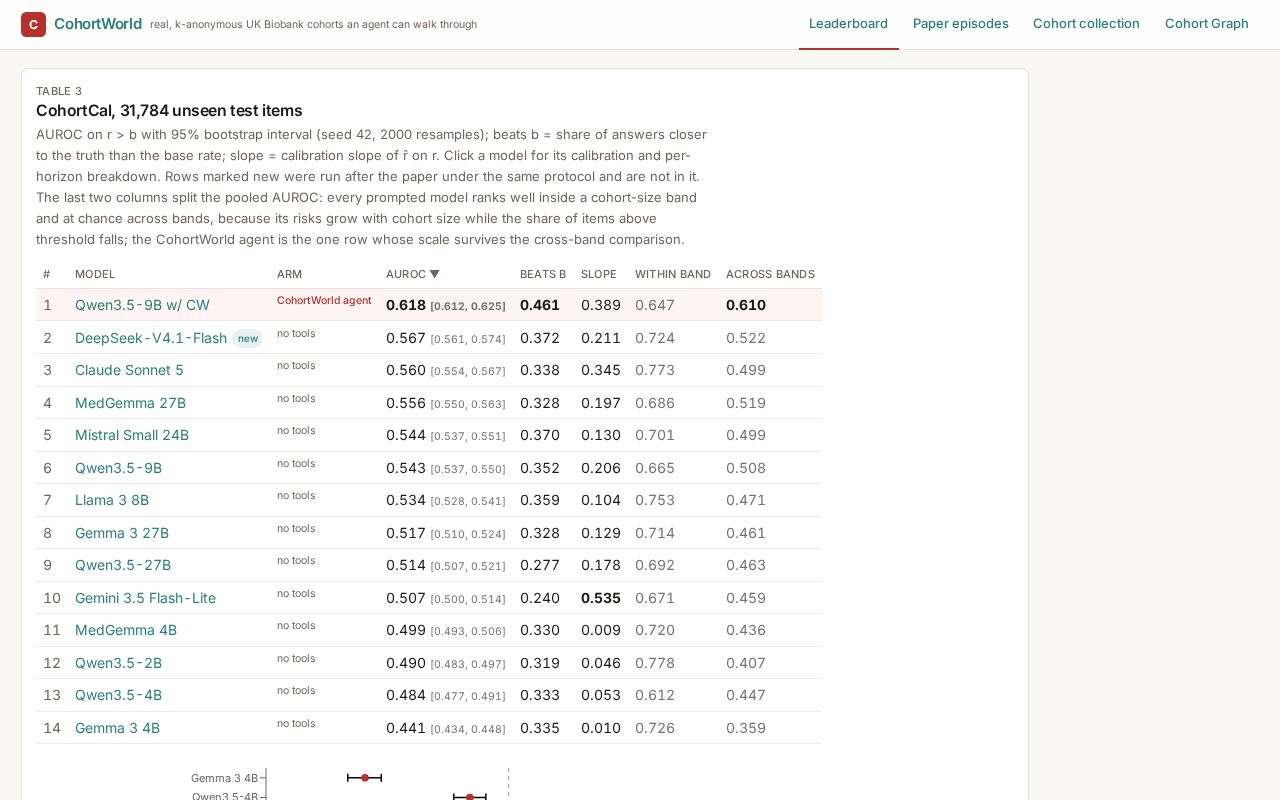
Task: Open the Cohort Graph tab
Action: tap(1206, 24)
